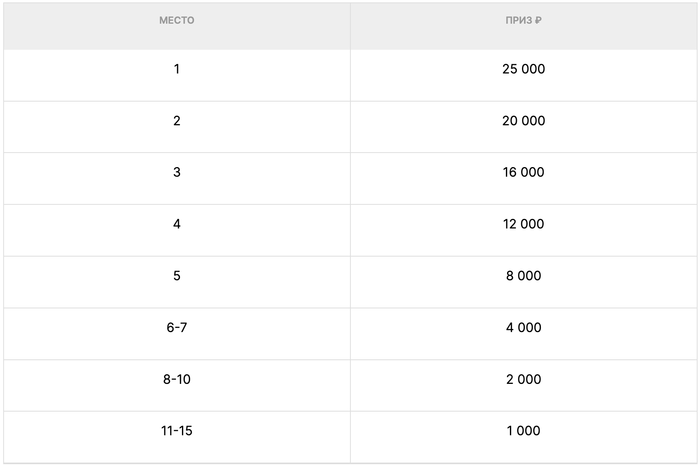
Task: Click the place 2 cell
Action: click(x=176, y=121)
